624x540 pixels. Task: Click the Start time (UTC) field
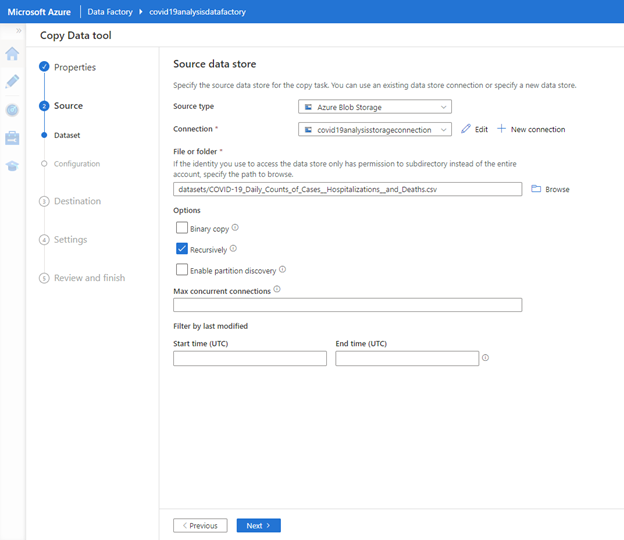tap(250, 358)
